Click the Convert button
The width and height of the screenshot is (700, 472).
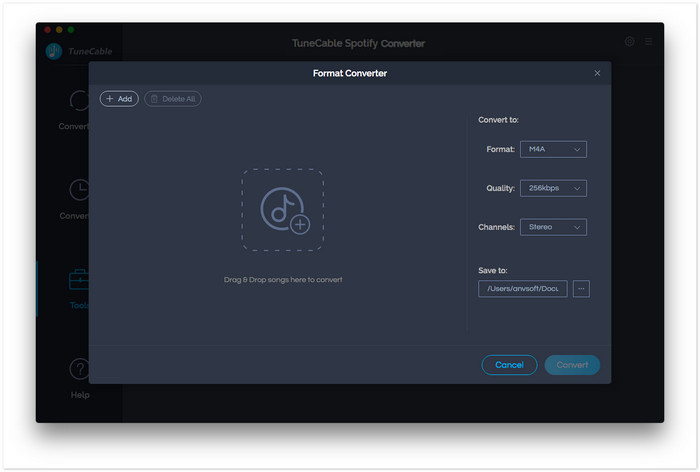click(572, 365)
